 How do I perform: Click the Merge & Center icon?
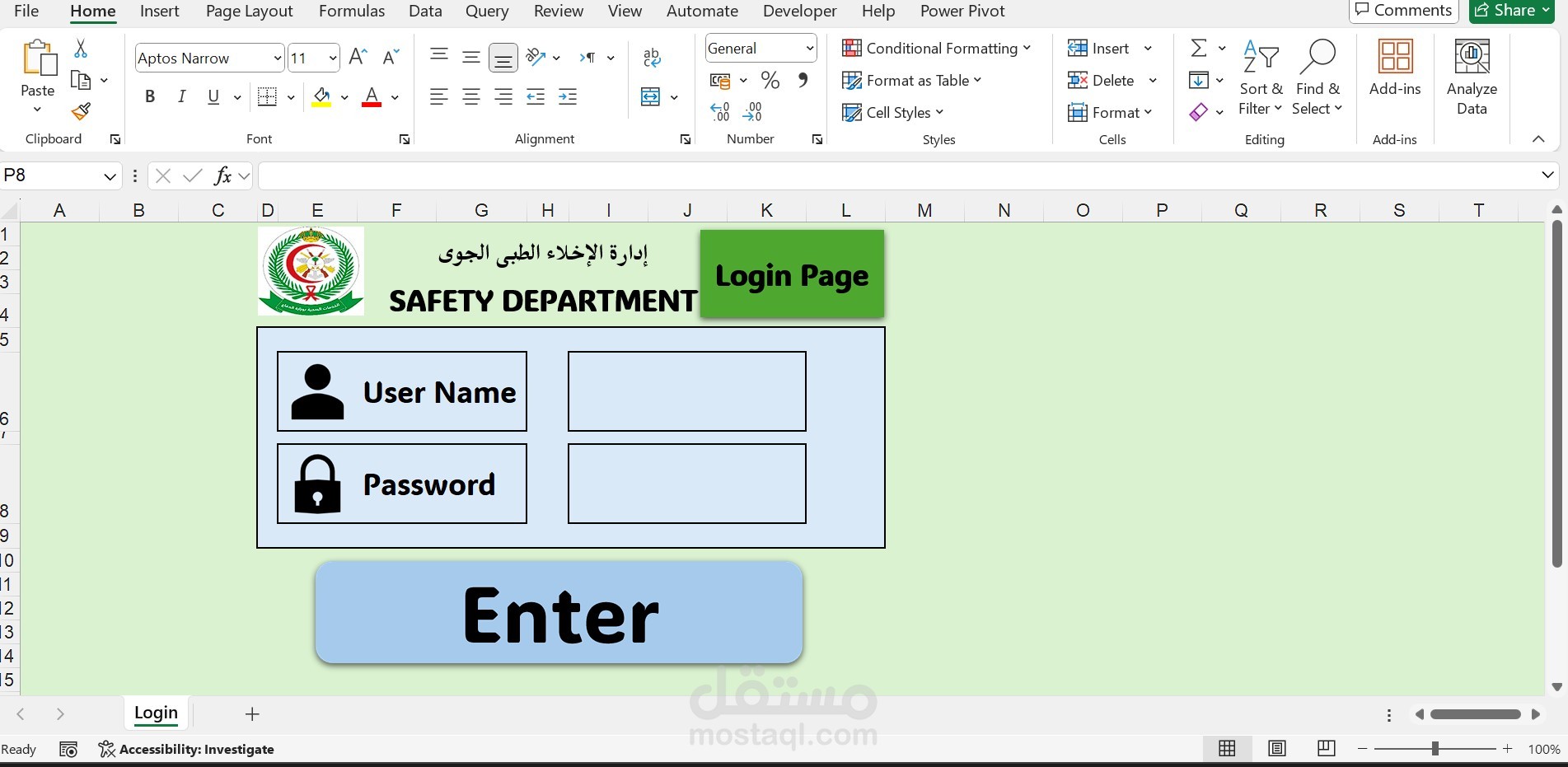pos(651,96)
